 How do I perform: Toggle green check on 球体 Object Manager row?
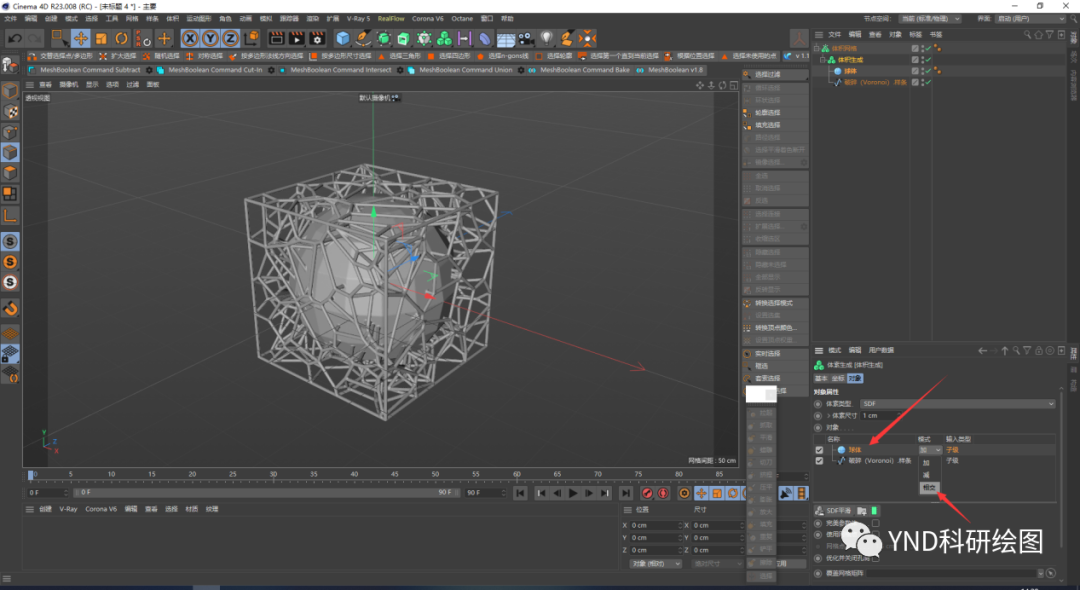(x=928, y=71)
